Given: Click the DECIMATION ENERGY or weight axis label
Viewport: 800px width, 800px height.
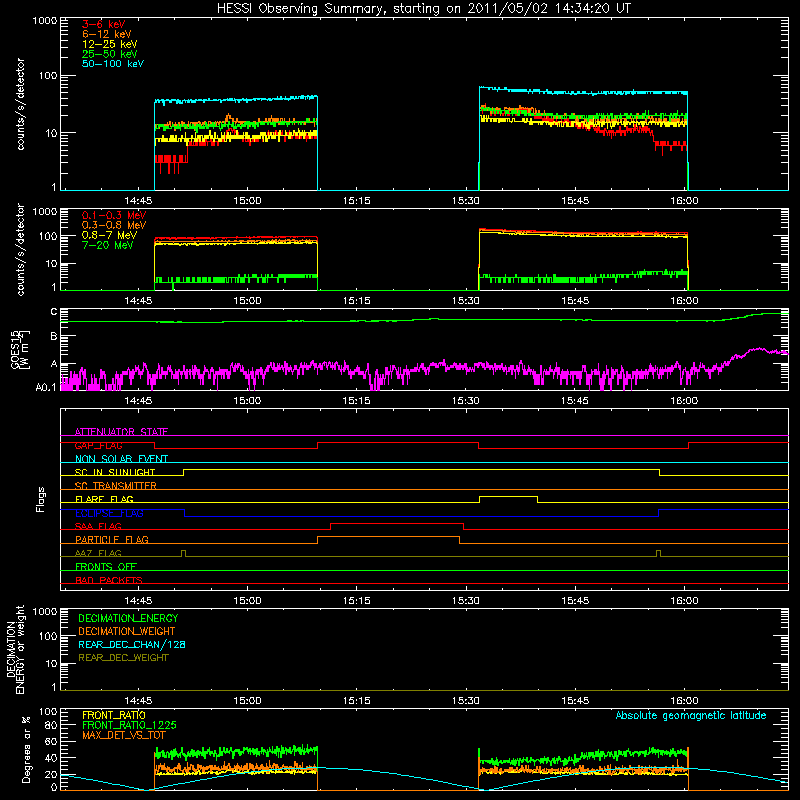Looking at the screenshot, I should pyautogui.click(x=15, y=649).
